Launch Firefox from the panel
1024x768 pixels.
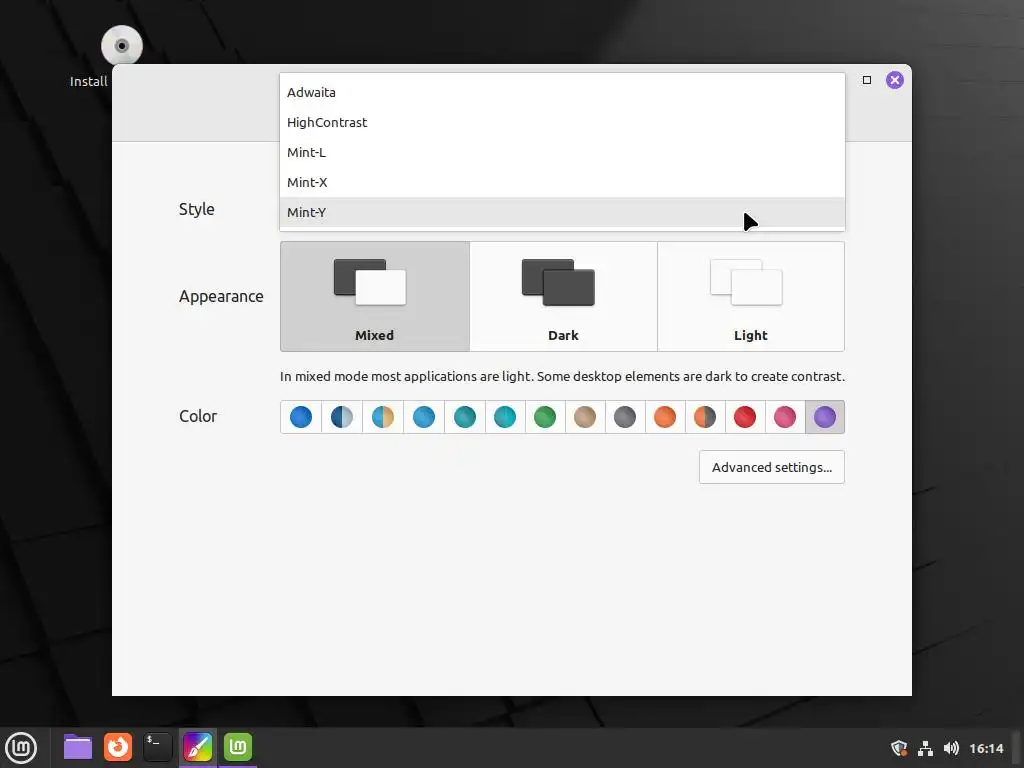118,747
